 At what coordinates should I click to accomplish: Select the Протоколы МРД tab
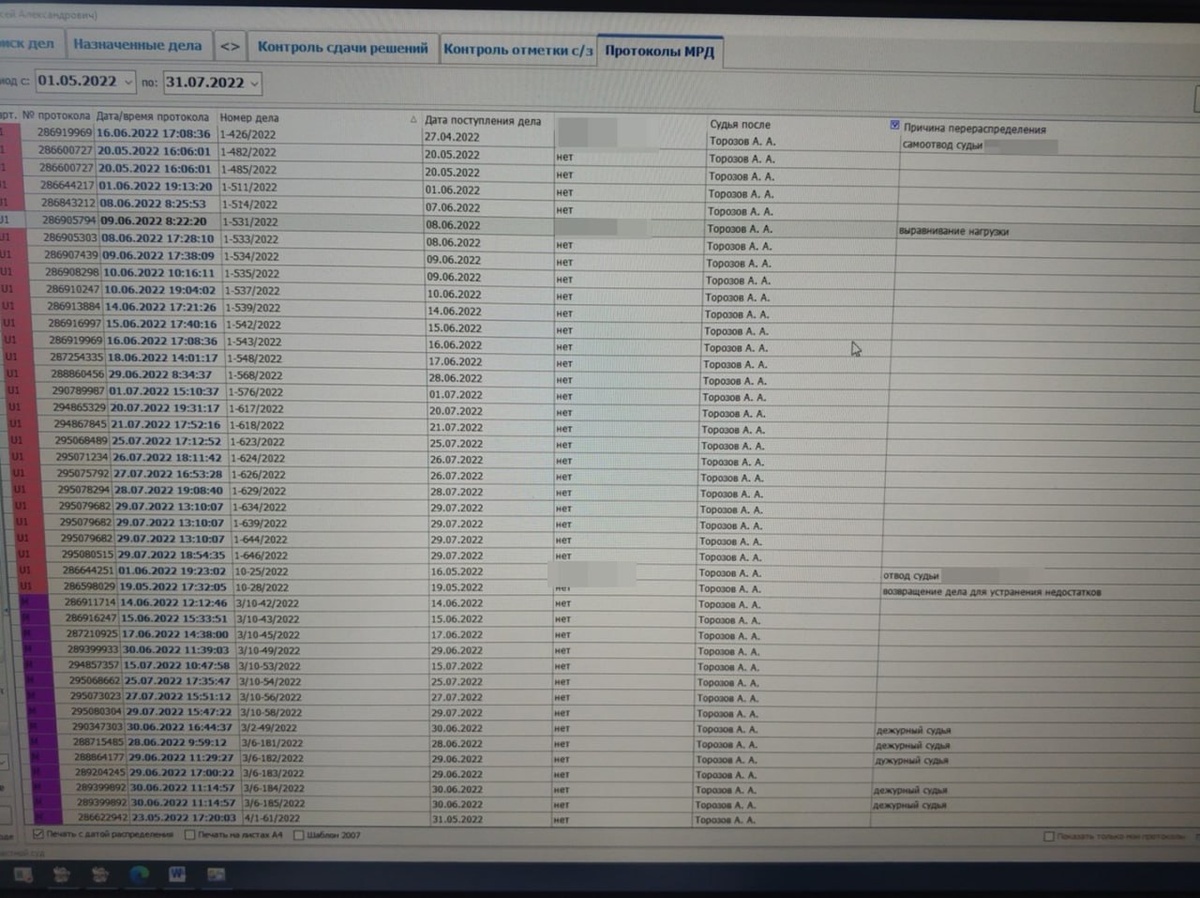click(x=658, y=51)
